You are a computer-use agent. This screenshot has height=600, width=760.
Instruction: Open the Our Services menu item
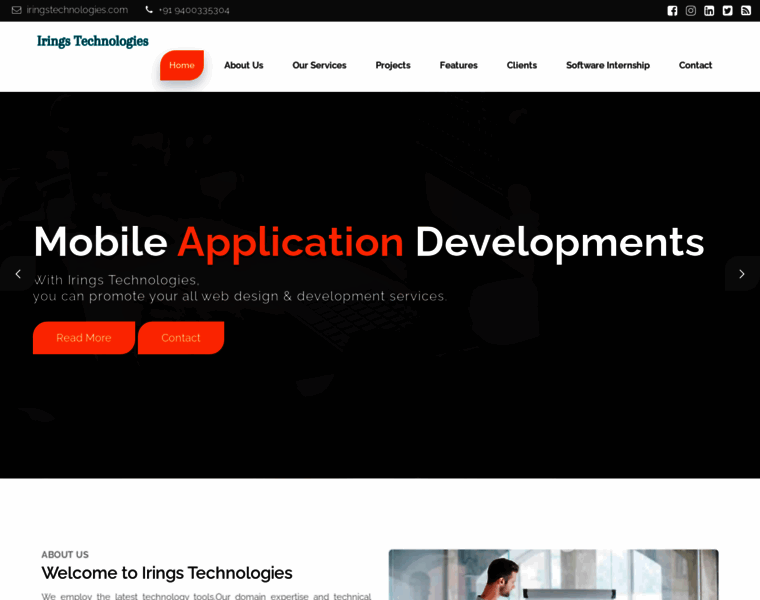point(319,65)
